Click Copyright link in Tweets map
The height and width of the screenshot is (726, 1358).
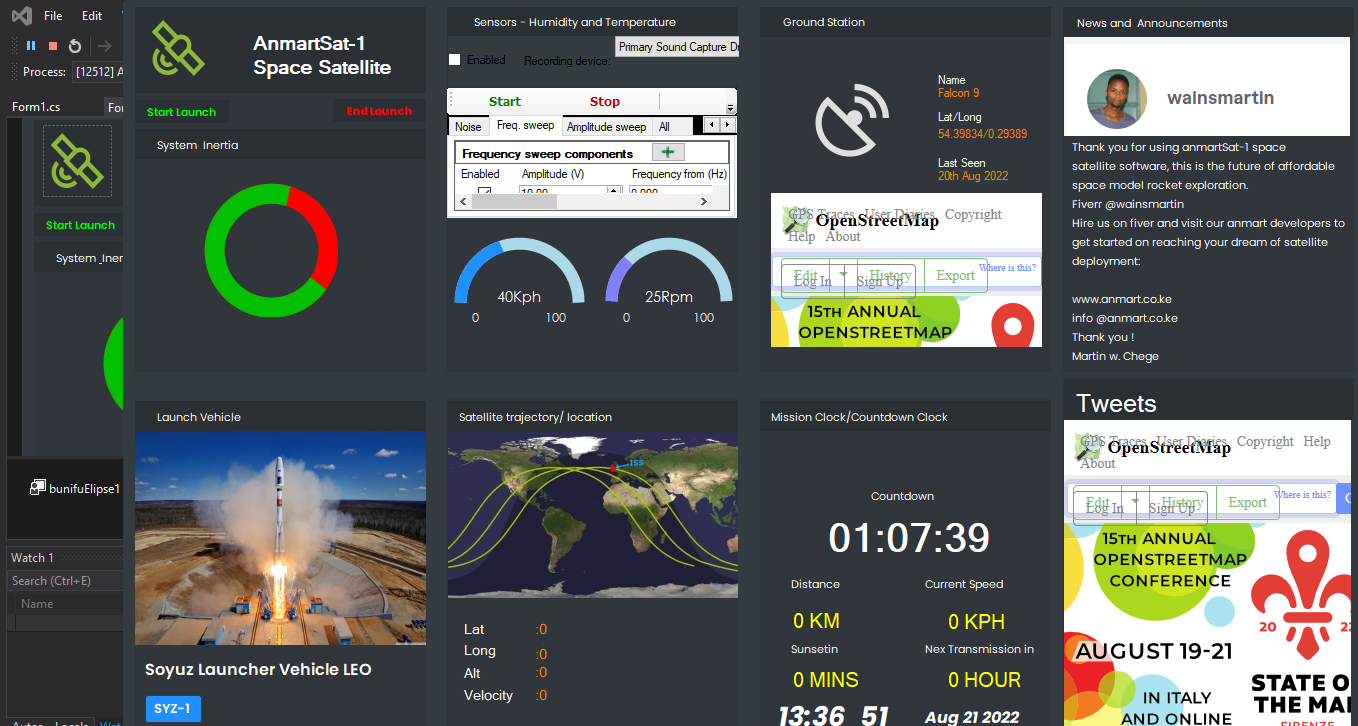1265,441
